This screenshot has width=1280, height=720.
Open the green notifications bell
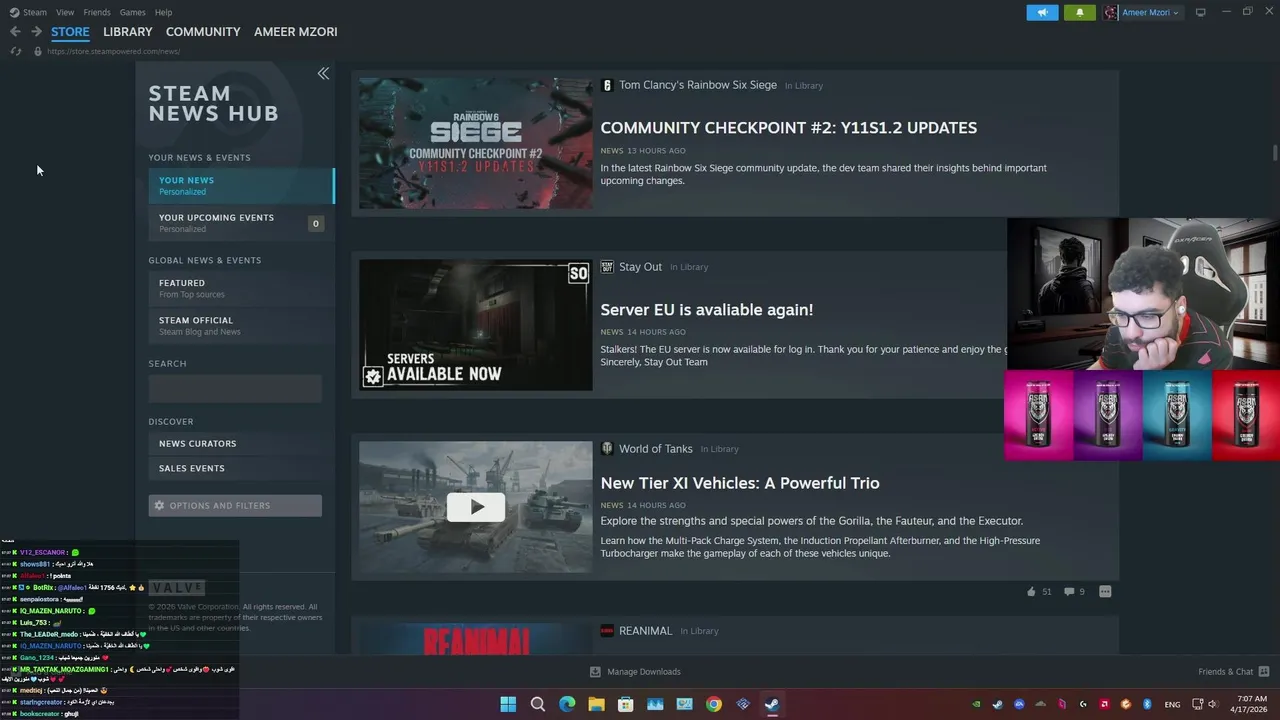1079,12
